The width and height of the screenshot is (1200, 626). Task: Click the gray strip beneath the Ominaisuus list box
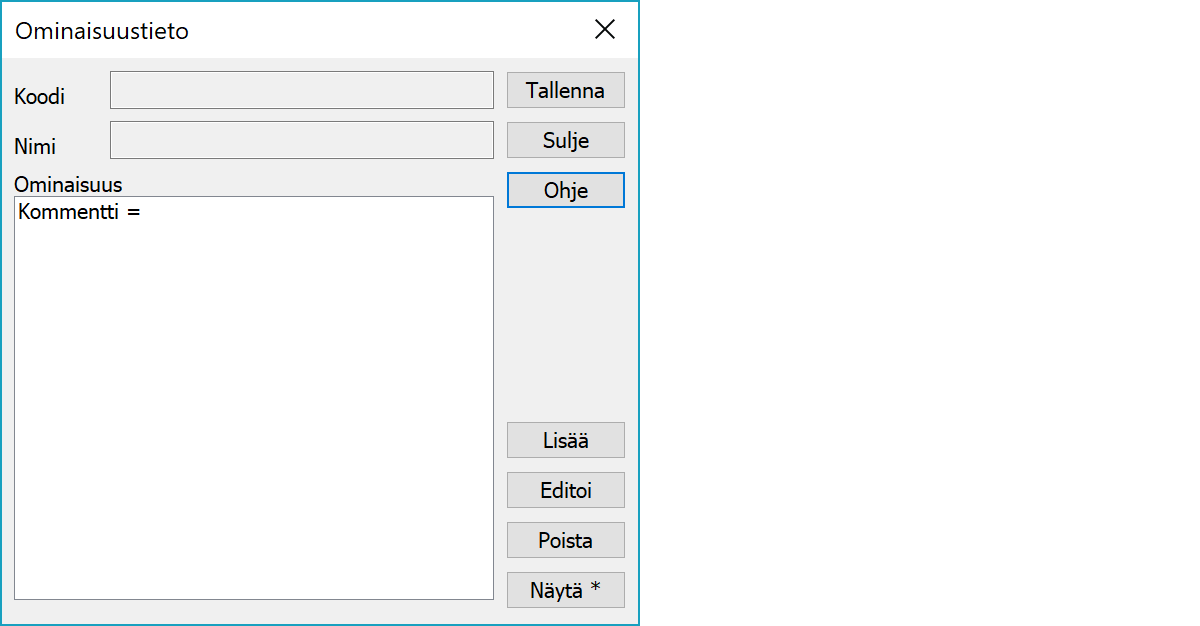[254, 611]
